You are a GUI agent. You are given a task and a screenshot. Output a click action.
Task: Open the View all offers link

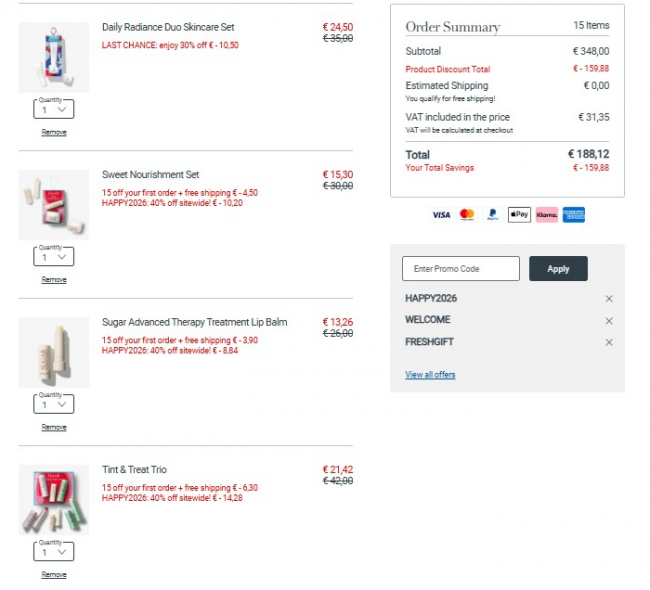click(430, 375)
